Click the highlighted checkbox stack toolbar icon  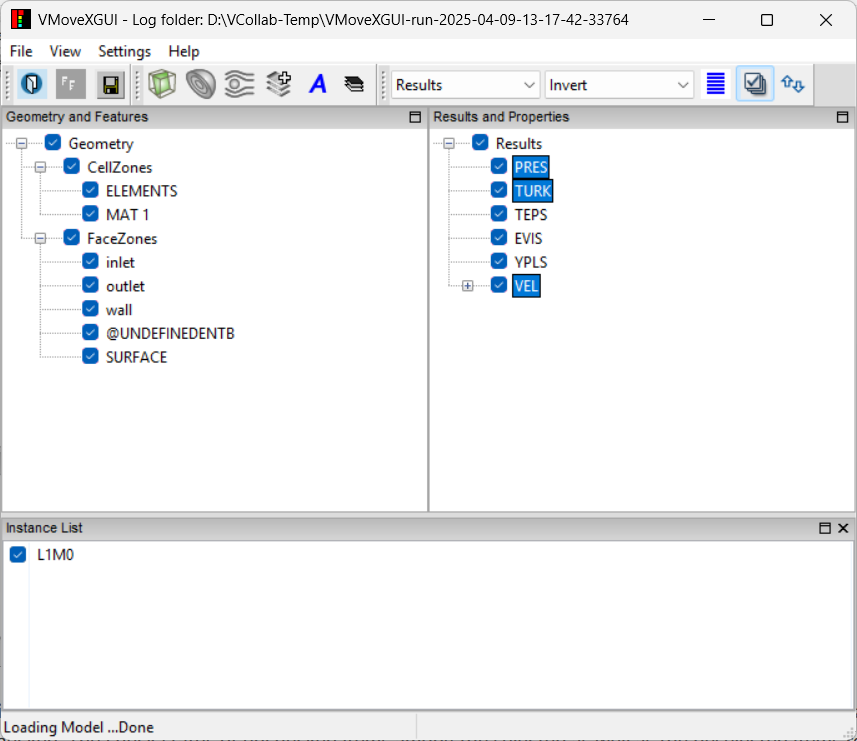click(755, 84)
